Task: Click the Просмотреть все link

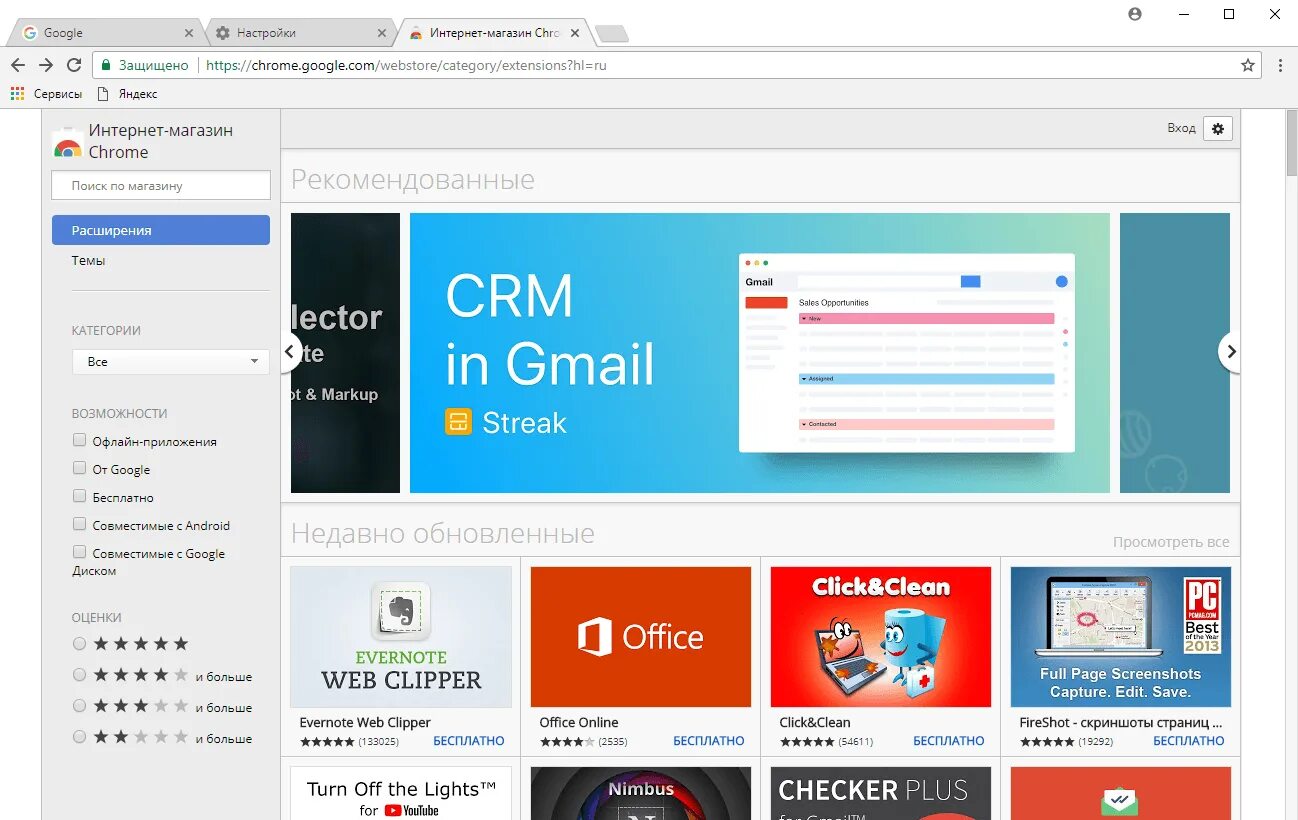Action: [x=1171, y=542]
